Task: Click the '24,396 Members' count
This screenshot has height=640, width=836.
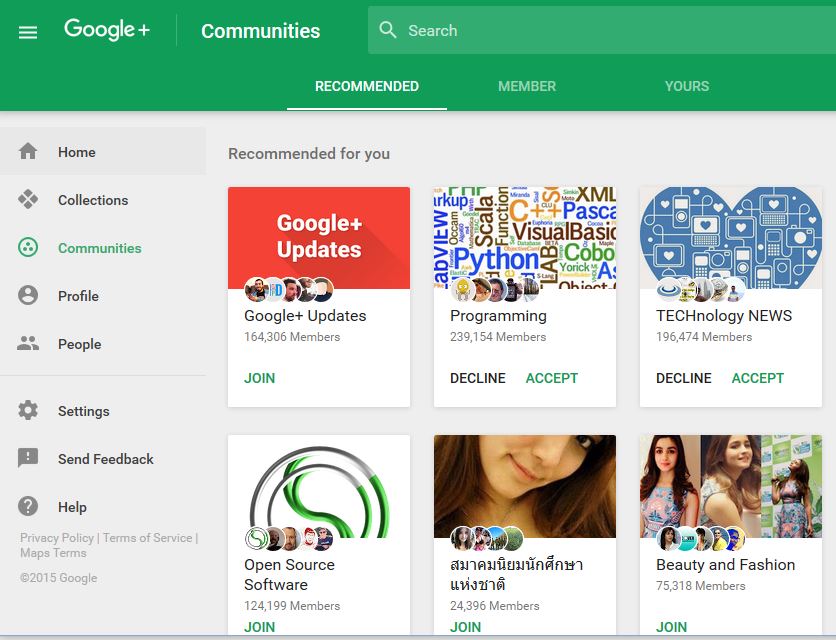Action: 495,606
